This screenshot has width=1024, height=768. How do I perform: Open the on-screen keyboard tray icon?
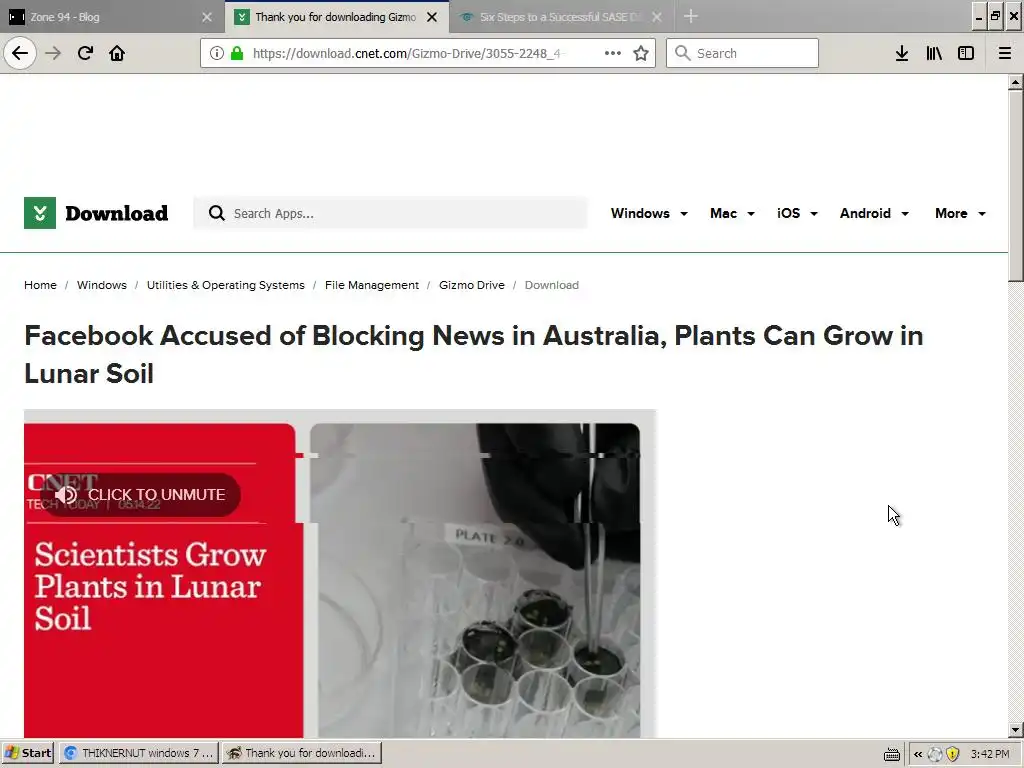pos(891,754)
